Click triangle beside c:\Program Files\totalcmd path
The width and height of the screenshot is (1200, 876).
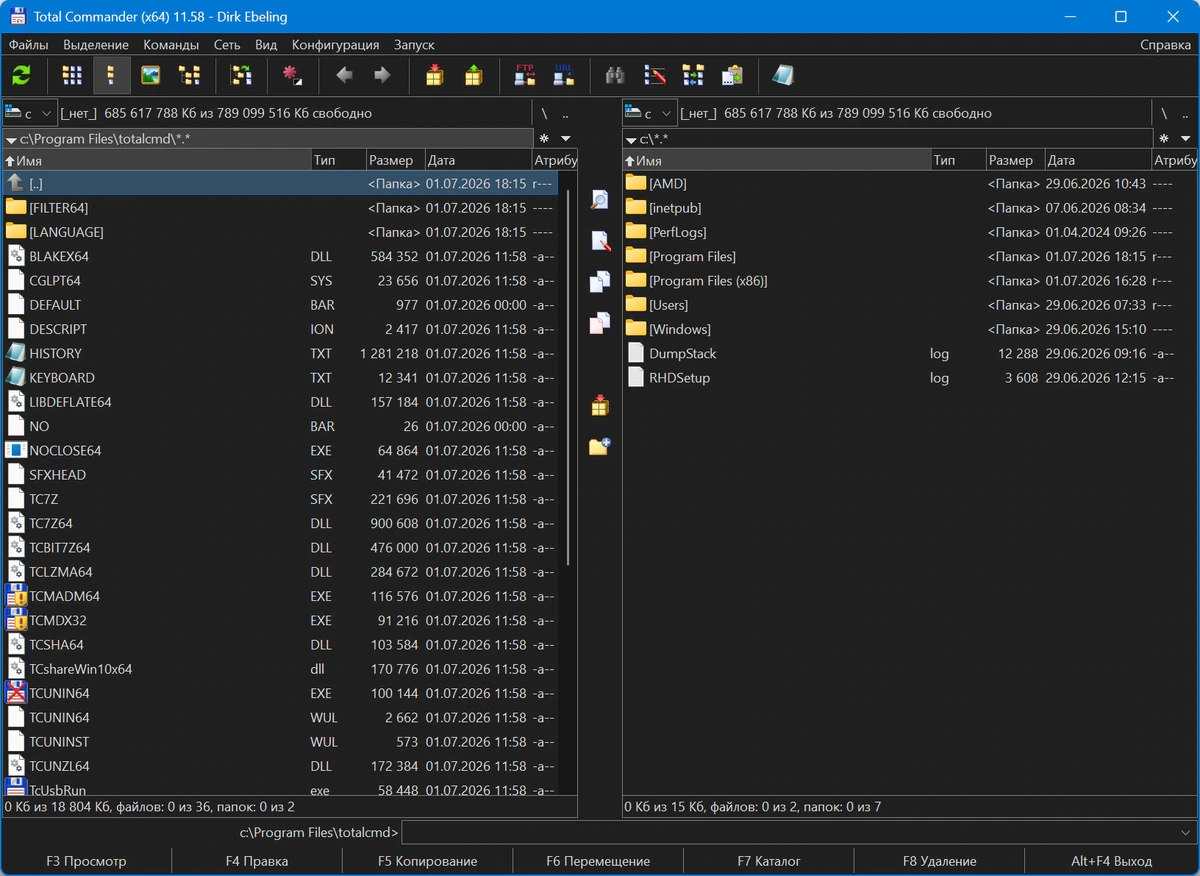click(11, 140)
